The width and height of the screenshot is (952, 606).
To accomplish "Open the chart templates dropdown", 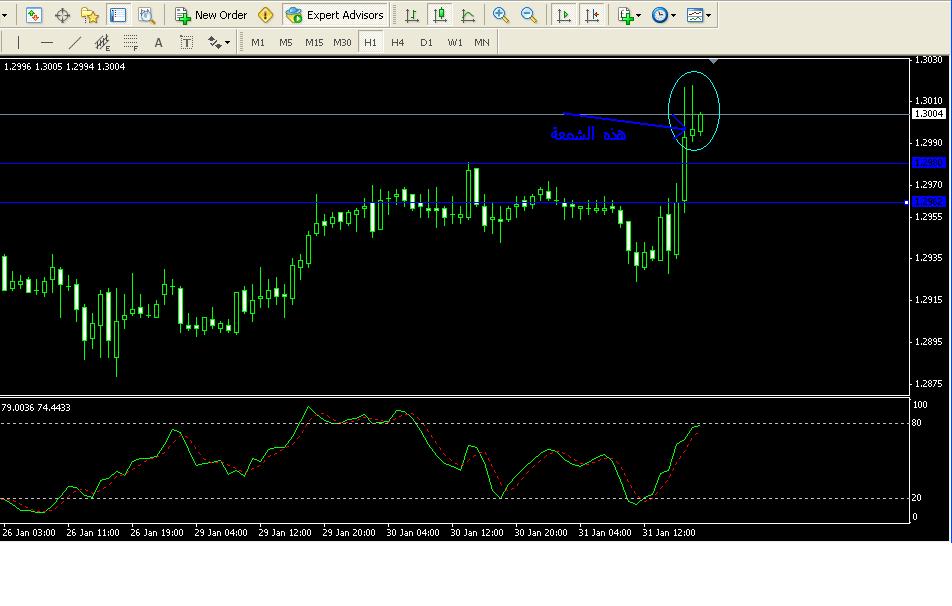I will click(699, 15).
